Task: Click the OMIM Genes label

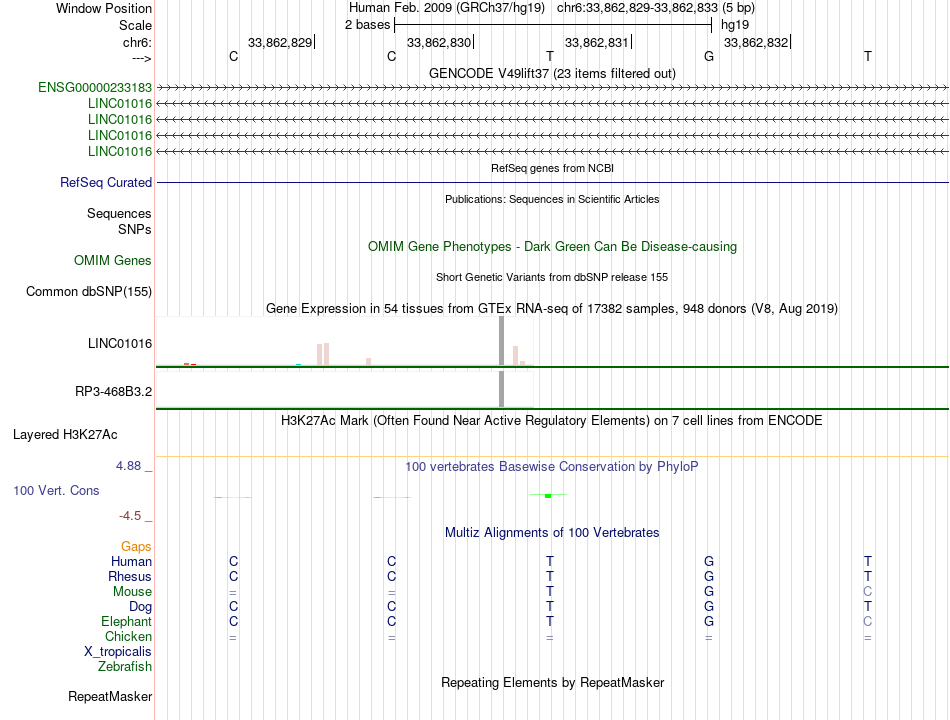Action: point(113,261)
